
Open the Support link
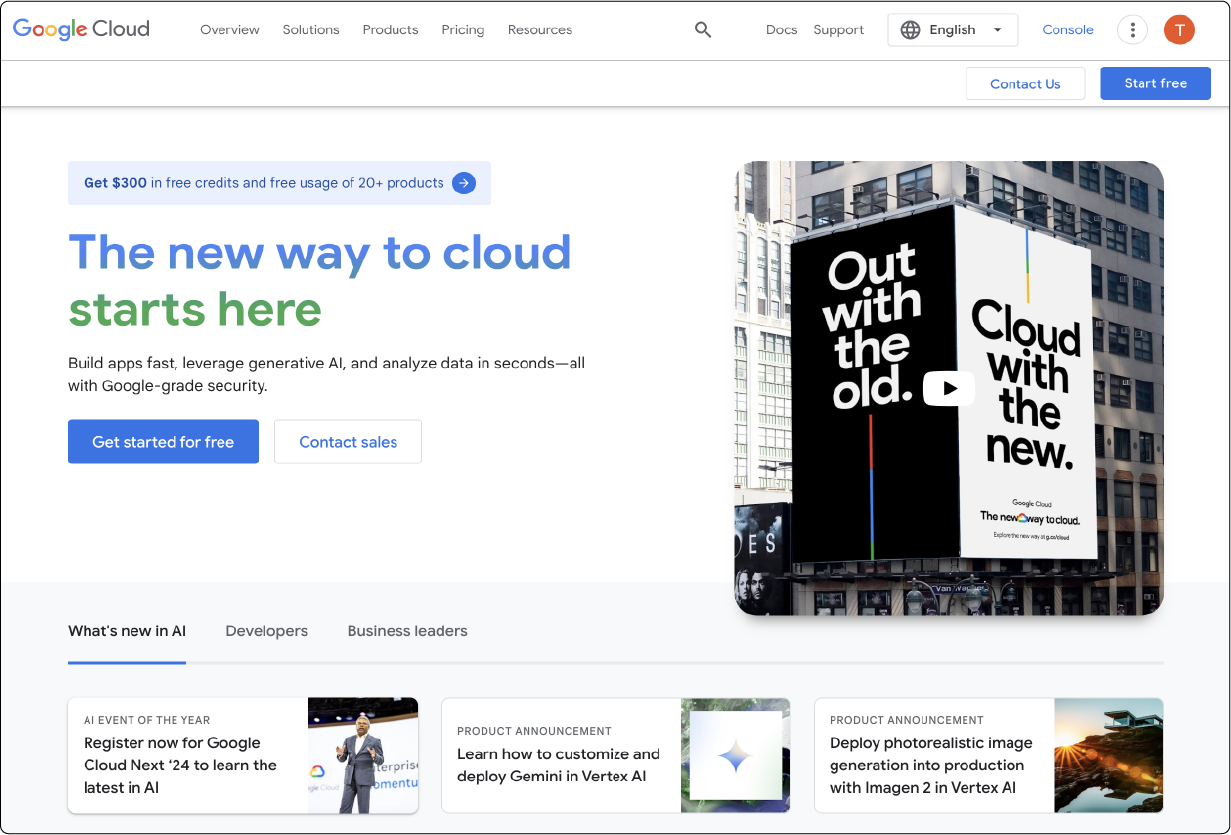coord(839,30)
